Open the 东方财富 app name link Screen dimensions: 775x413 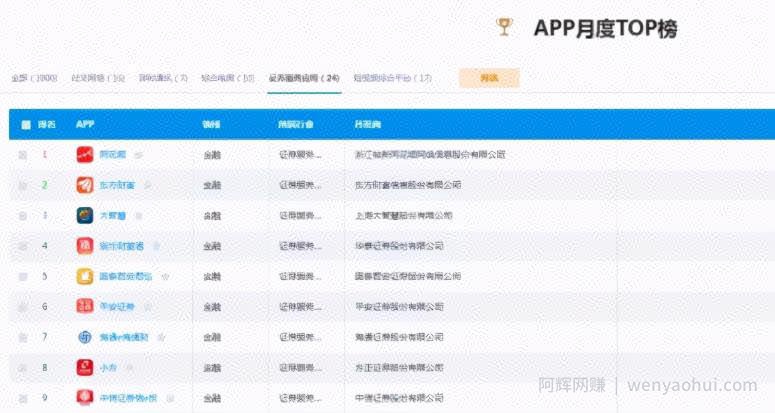coord(117,185)
